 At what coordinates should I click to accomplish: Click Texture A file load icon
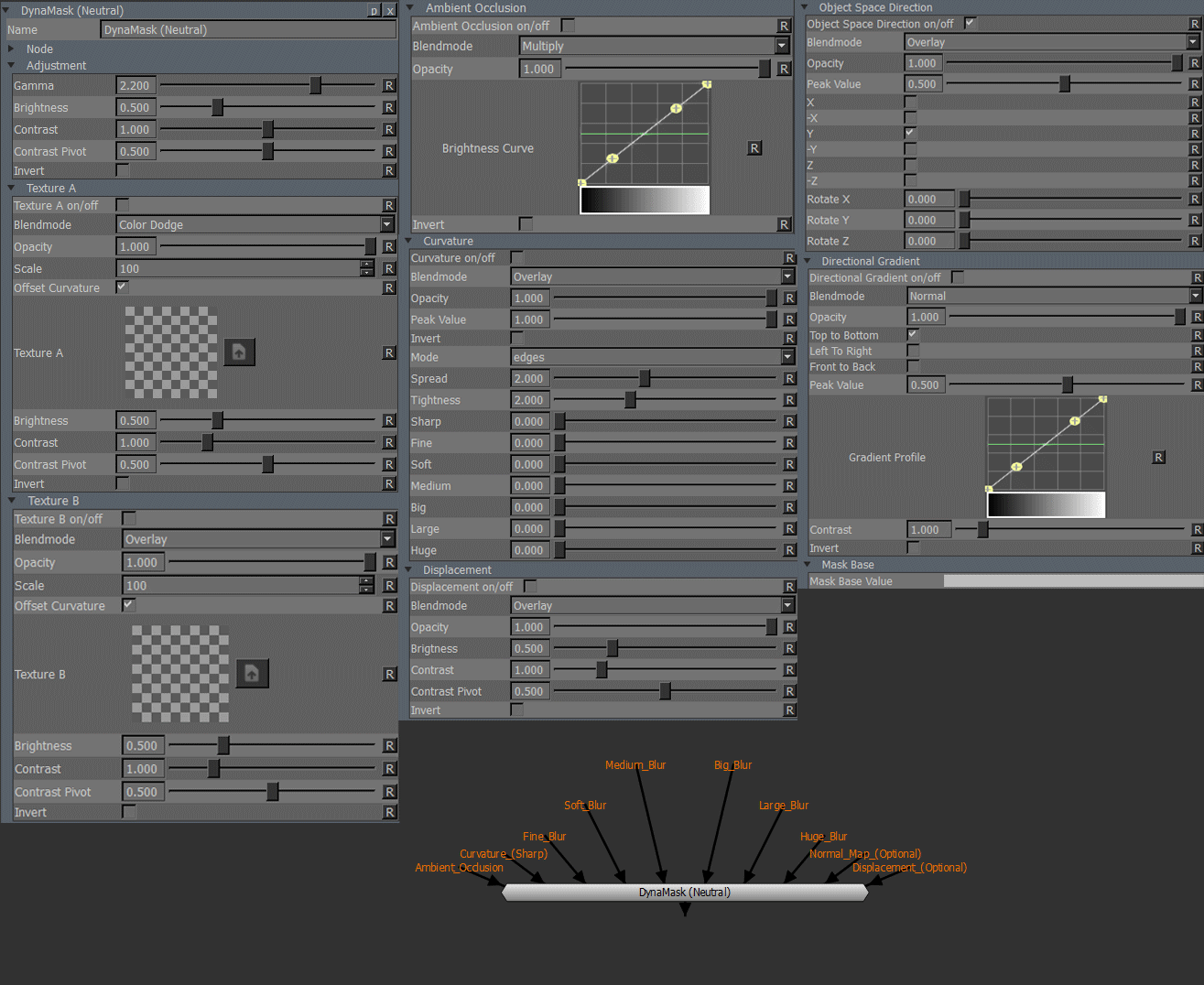(239, 352)
